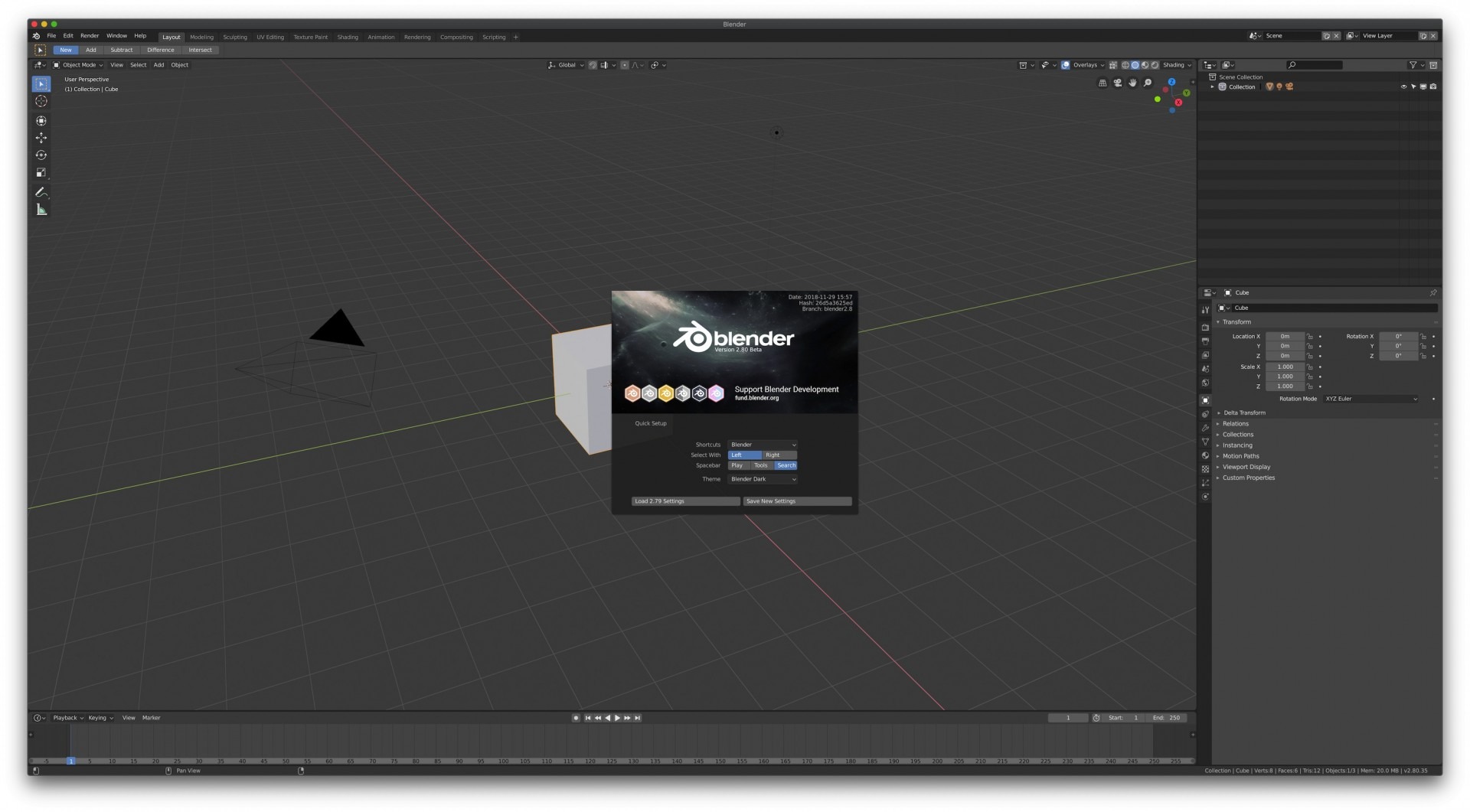Open the Output properties tab
The height and width of the screenshot is (812, 1470).
click(1205, 341)
